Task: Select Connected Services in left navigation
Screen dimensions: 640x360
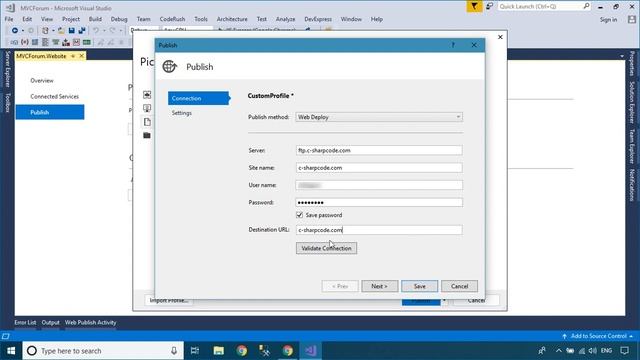Action: click(54, 97)
